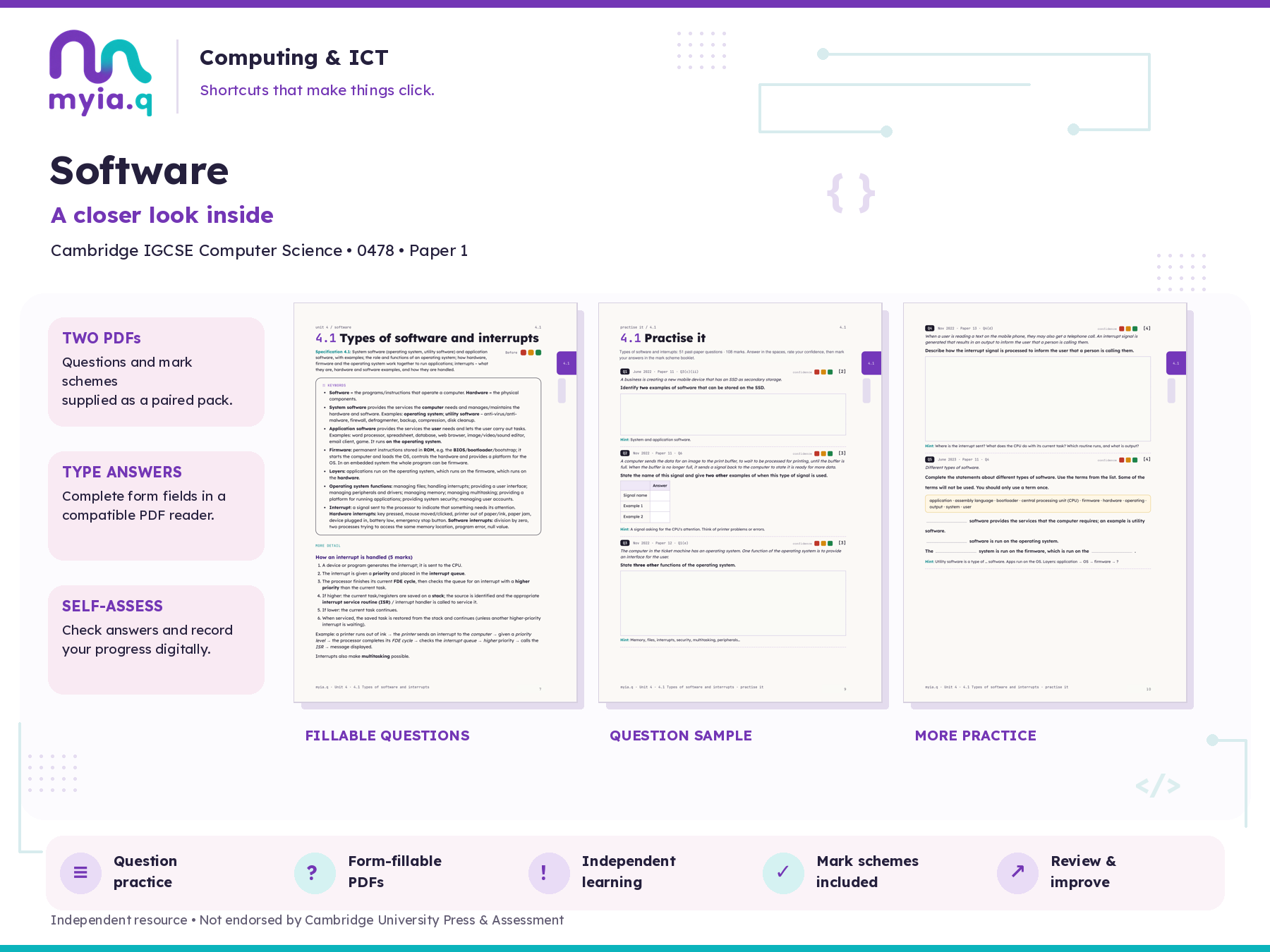Click the purple 4.1 tab on Question Sample page
The width and height of the screenshot is (1270, 952).
[x=871, y=363]
